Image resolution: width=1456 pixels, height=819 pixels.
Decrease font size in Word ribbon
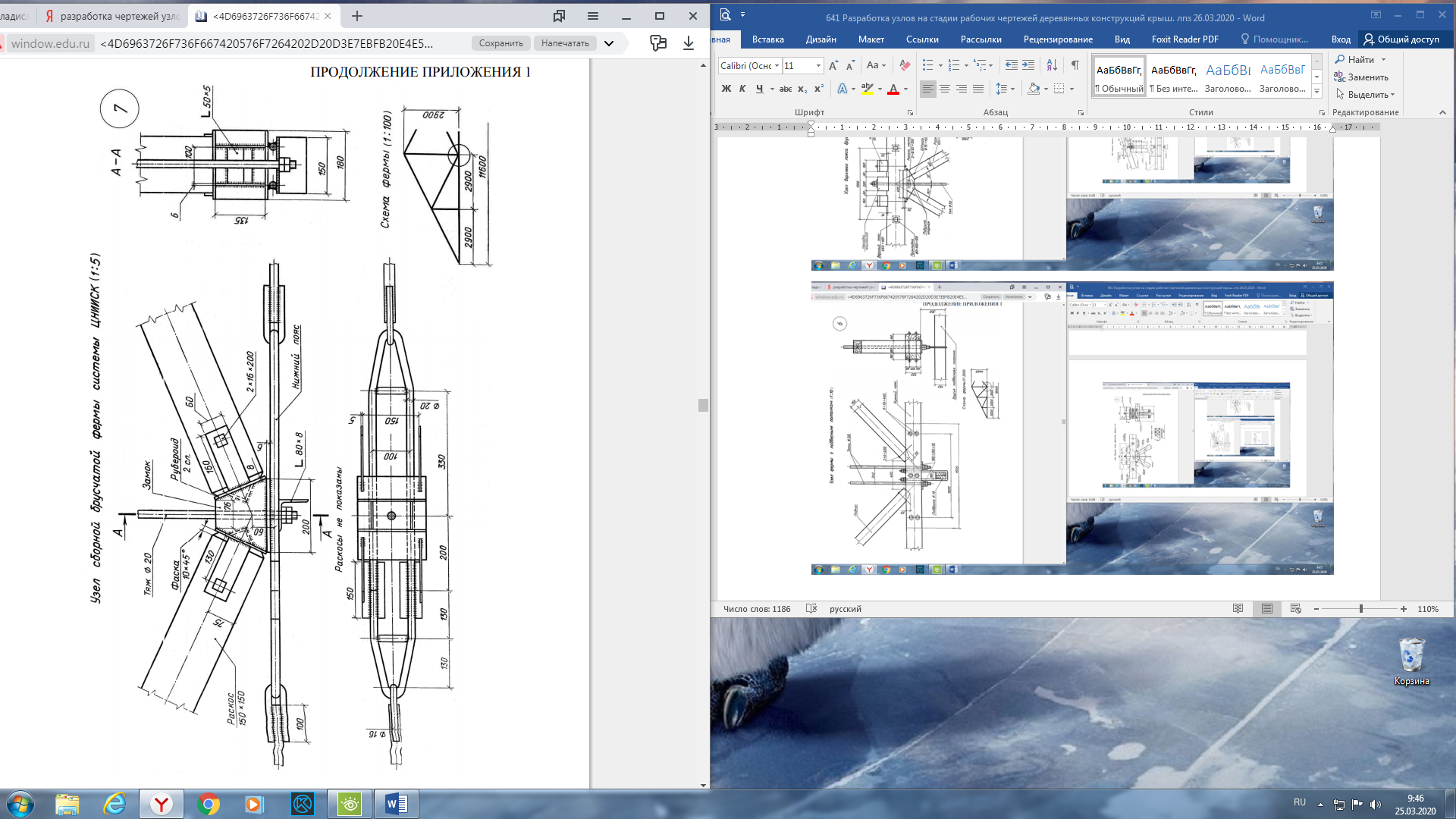[850, 65]
